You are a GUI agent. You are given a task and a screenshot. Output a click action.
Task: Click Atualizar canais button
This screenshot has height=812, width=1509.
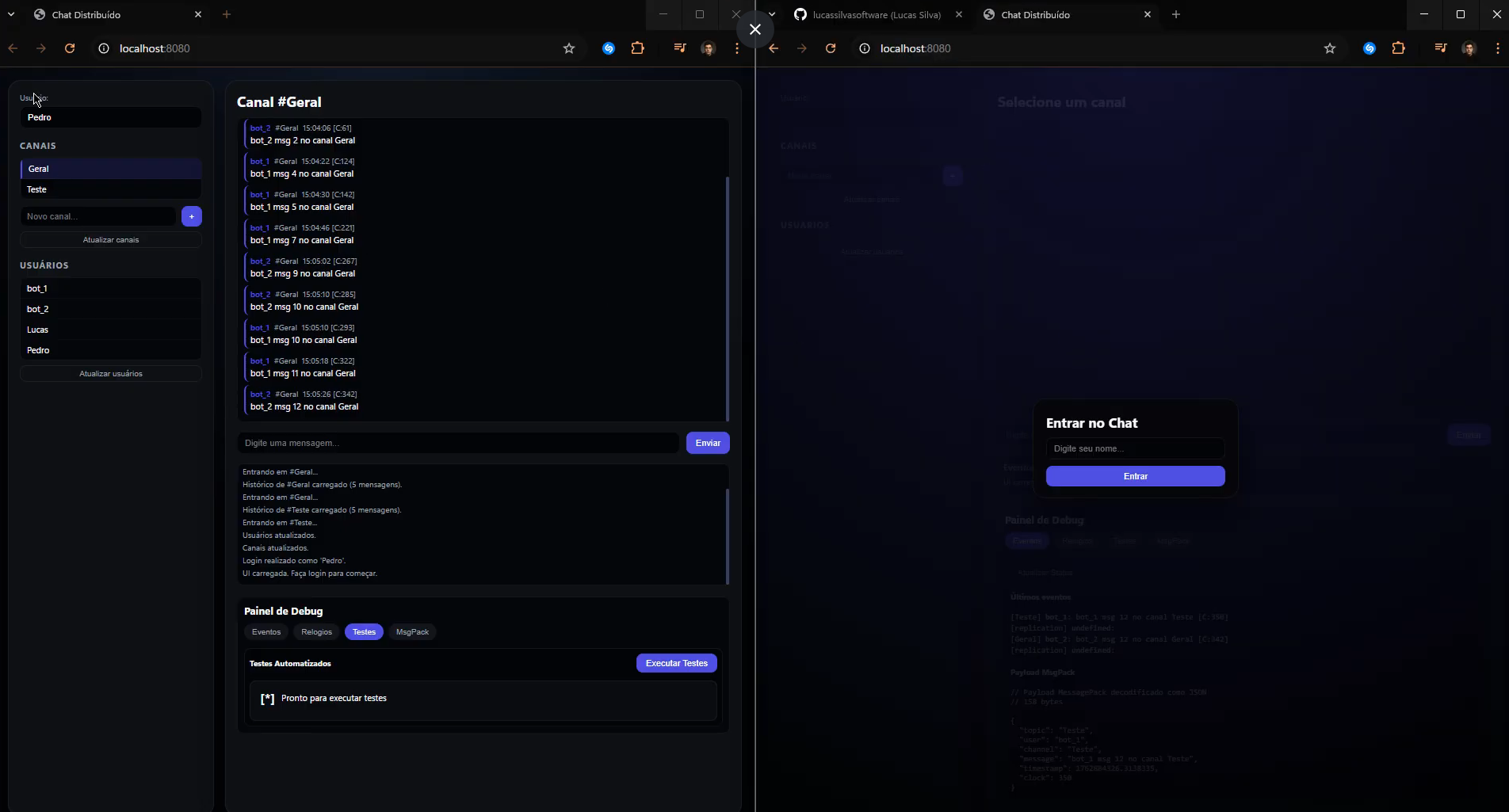(x=110, y=239)
